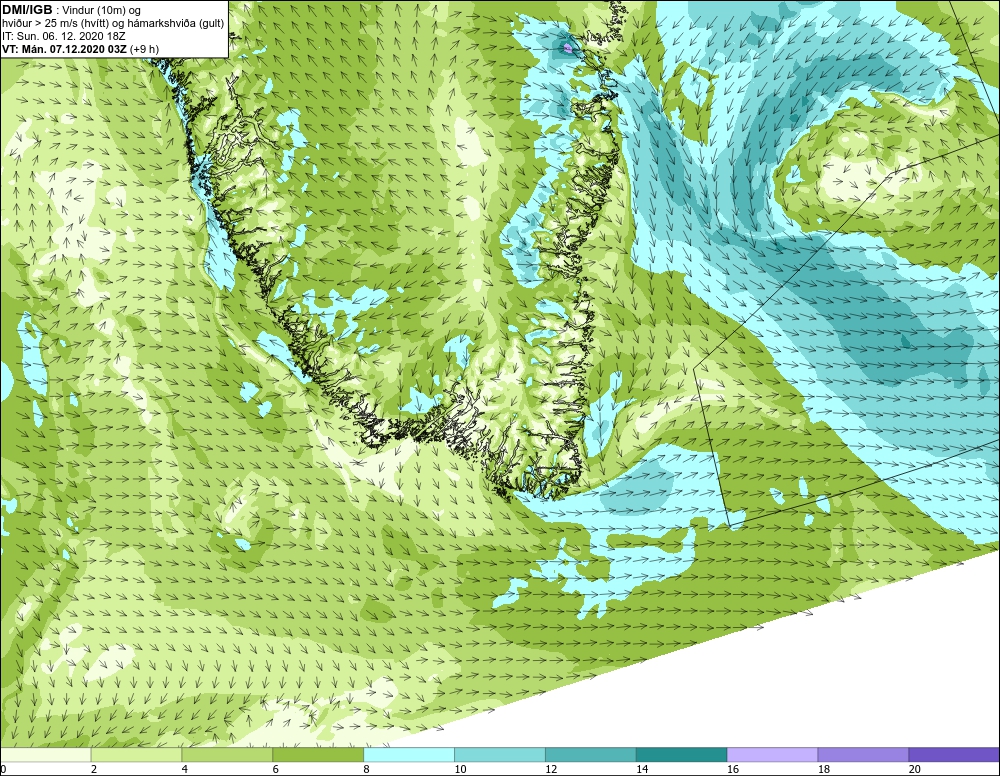
Task: Click the 2–4 m/s light green swatch
Action: tap(136, 755)
